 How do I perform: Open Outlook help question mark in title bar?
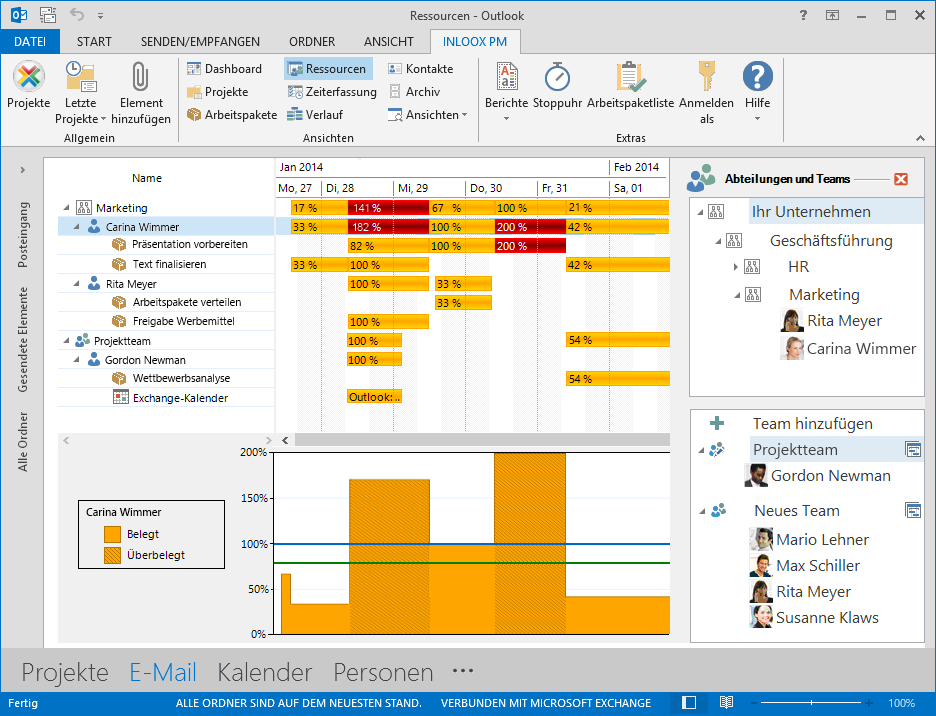[803, 15]
